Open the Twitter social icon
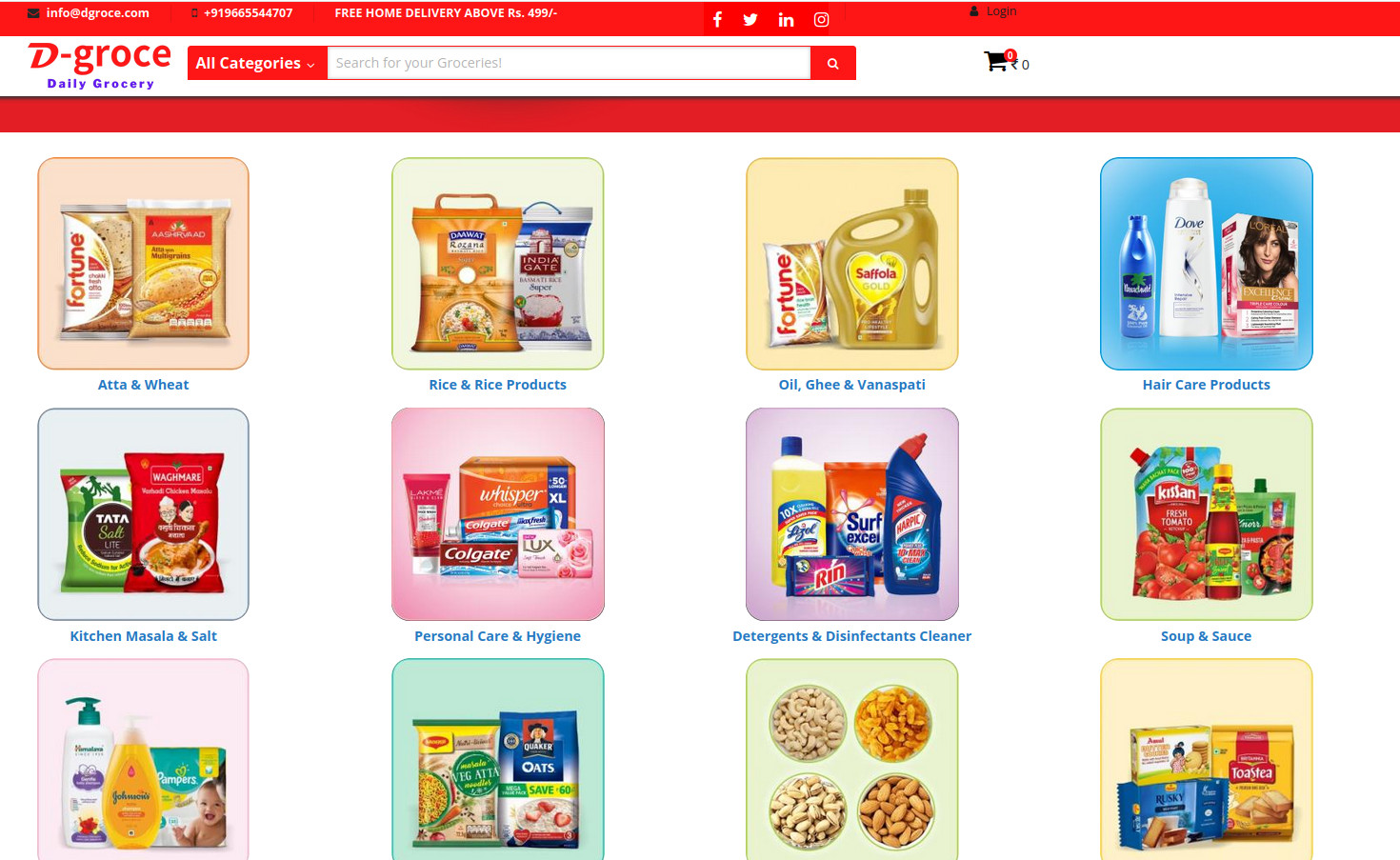Image resolution: width=1400 pixels, height=860 pixels. (x=750, y=19)
